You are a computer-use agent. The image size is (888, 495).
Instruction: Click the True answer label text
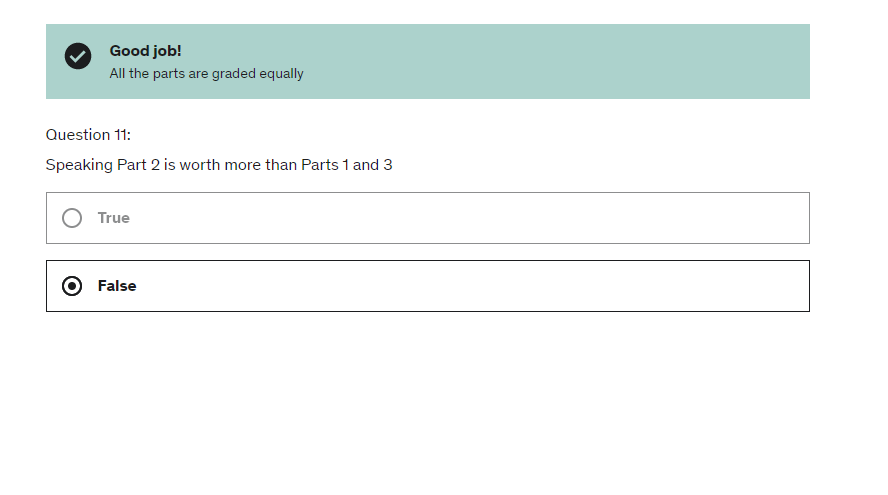[x=114, y=218]
